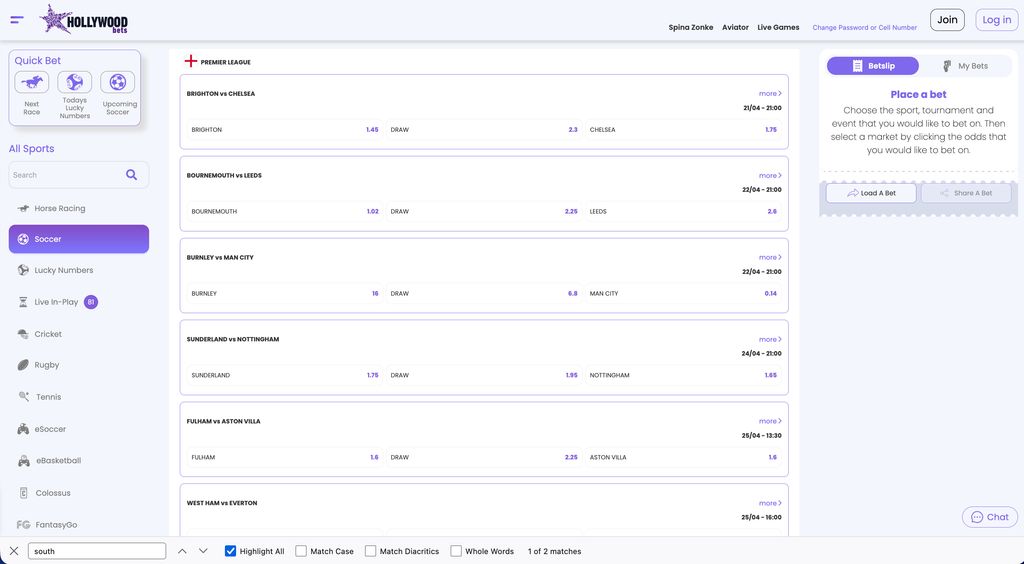Open Spina Zonke link
This screenshot has height=564, width=1024.
690,27
